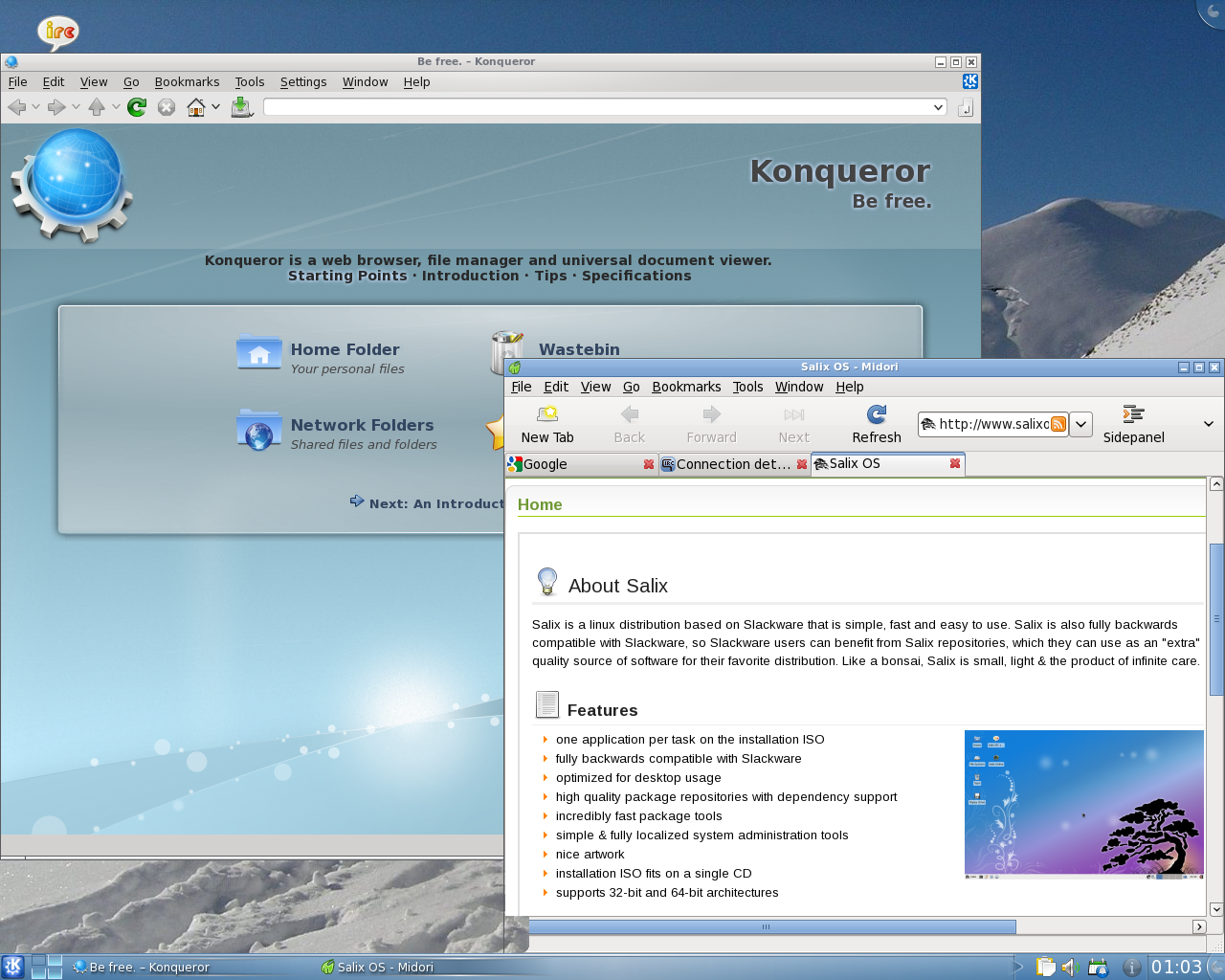Open the Tips link in Konqueror

[550, 276]
